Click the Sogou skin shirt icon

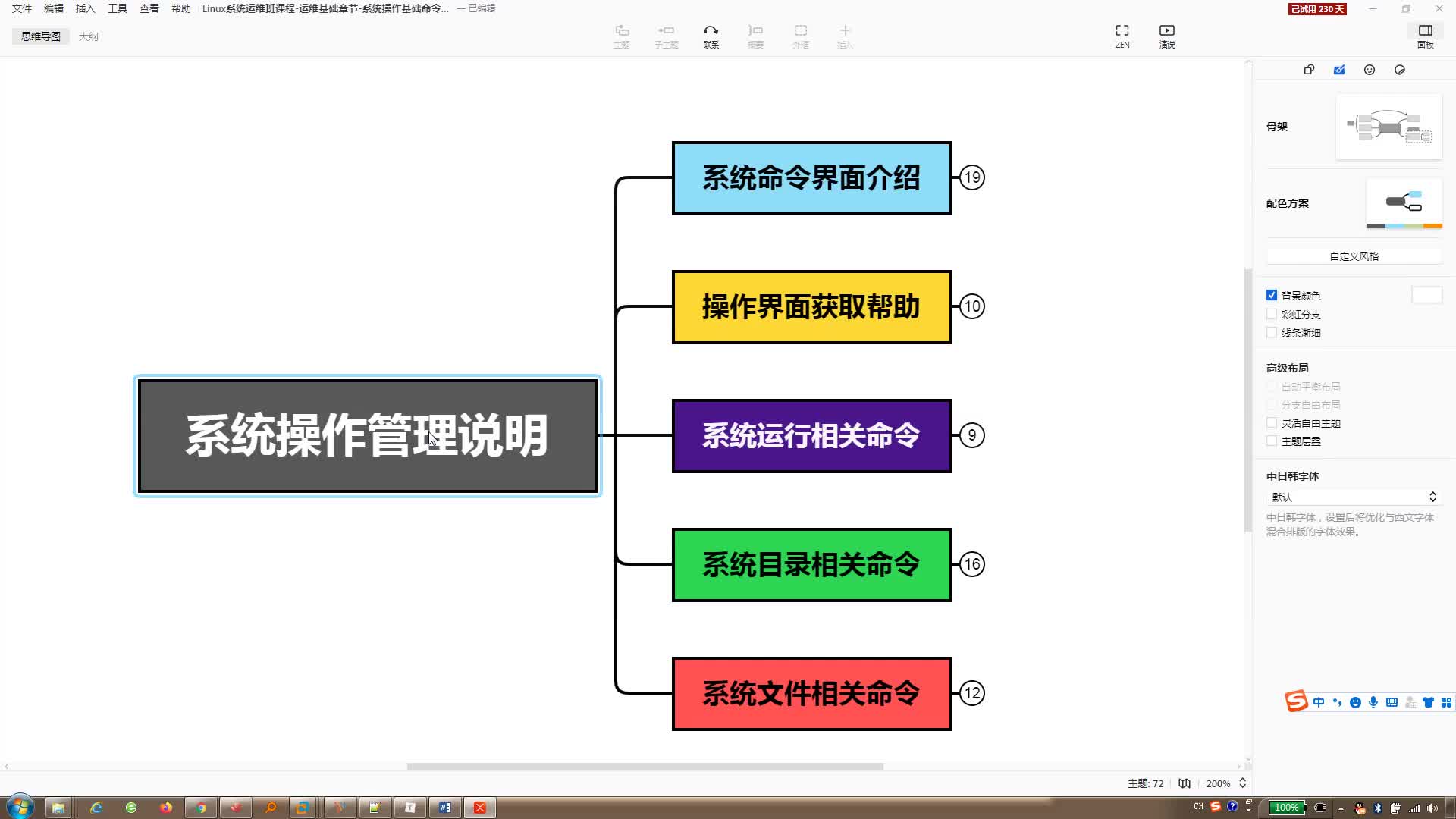(1428, 702)
